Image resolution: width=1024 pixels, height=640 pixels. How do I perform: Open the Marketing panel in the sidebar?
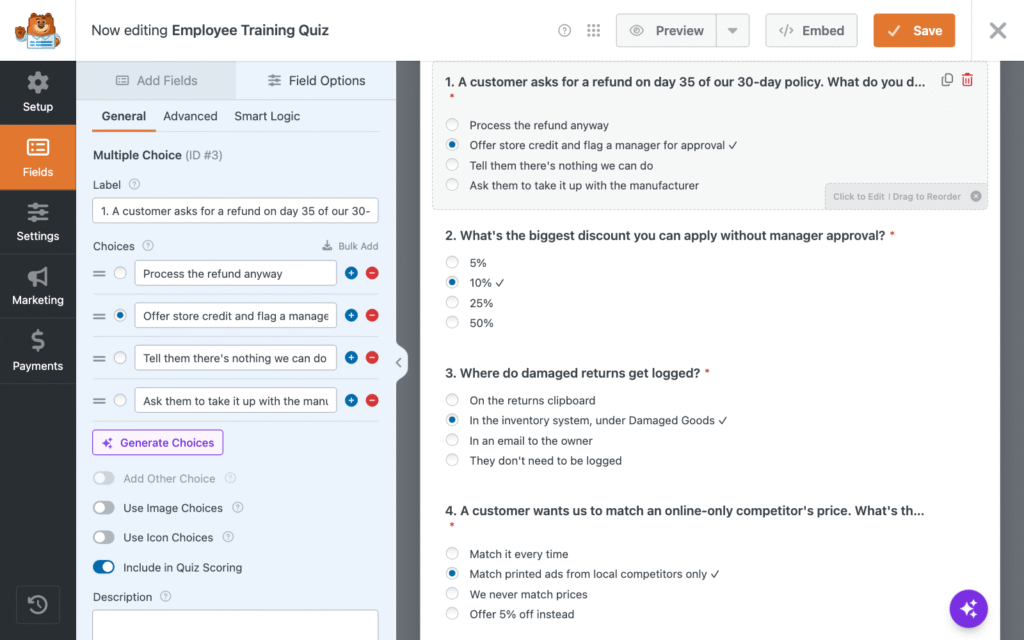coord(38,286)
